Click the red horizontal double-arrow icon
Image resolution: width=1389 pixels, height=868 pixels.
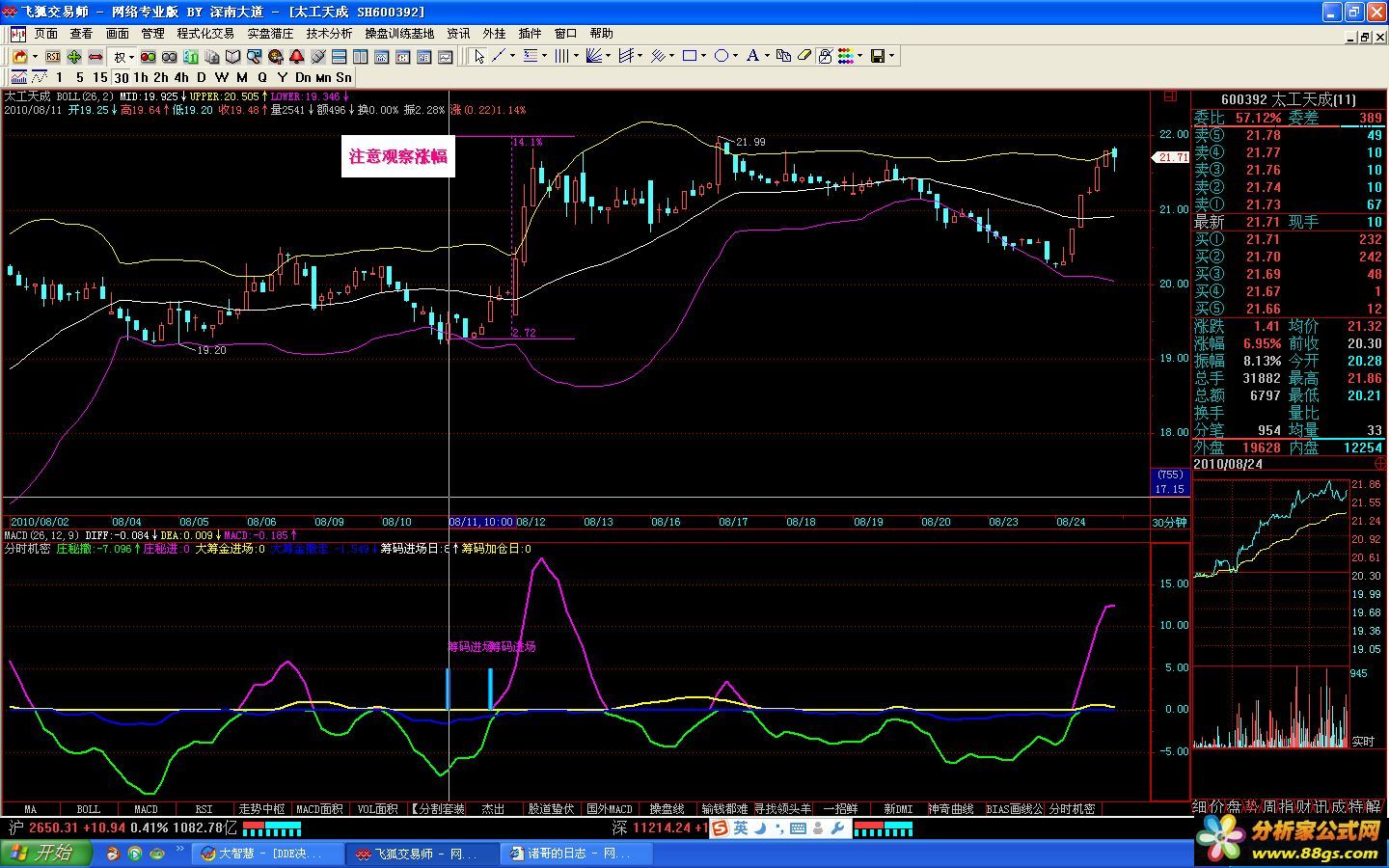pyautogui.click(x=95, y=57)
